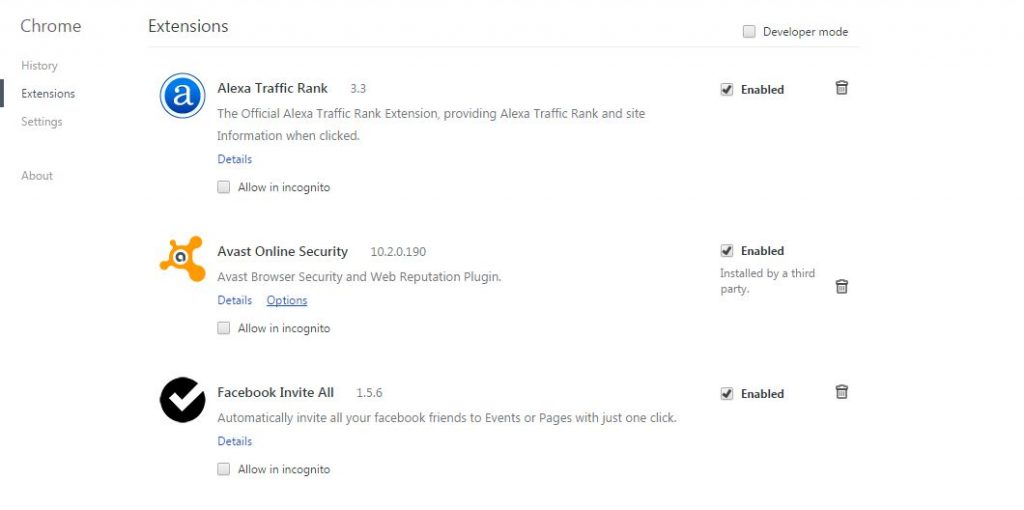Click the Facebook Invite All checkmark icon
Screen dimensions: 1024x510
(182, 400)
